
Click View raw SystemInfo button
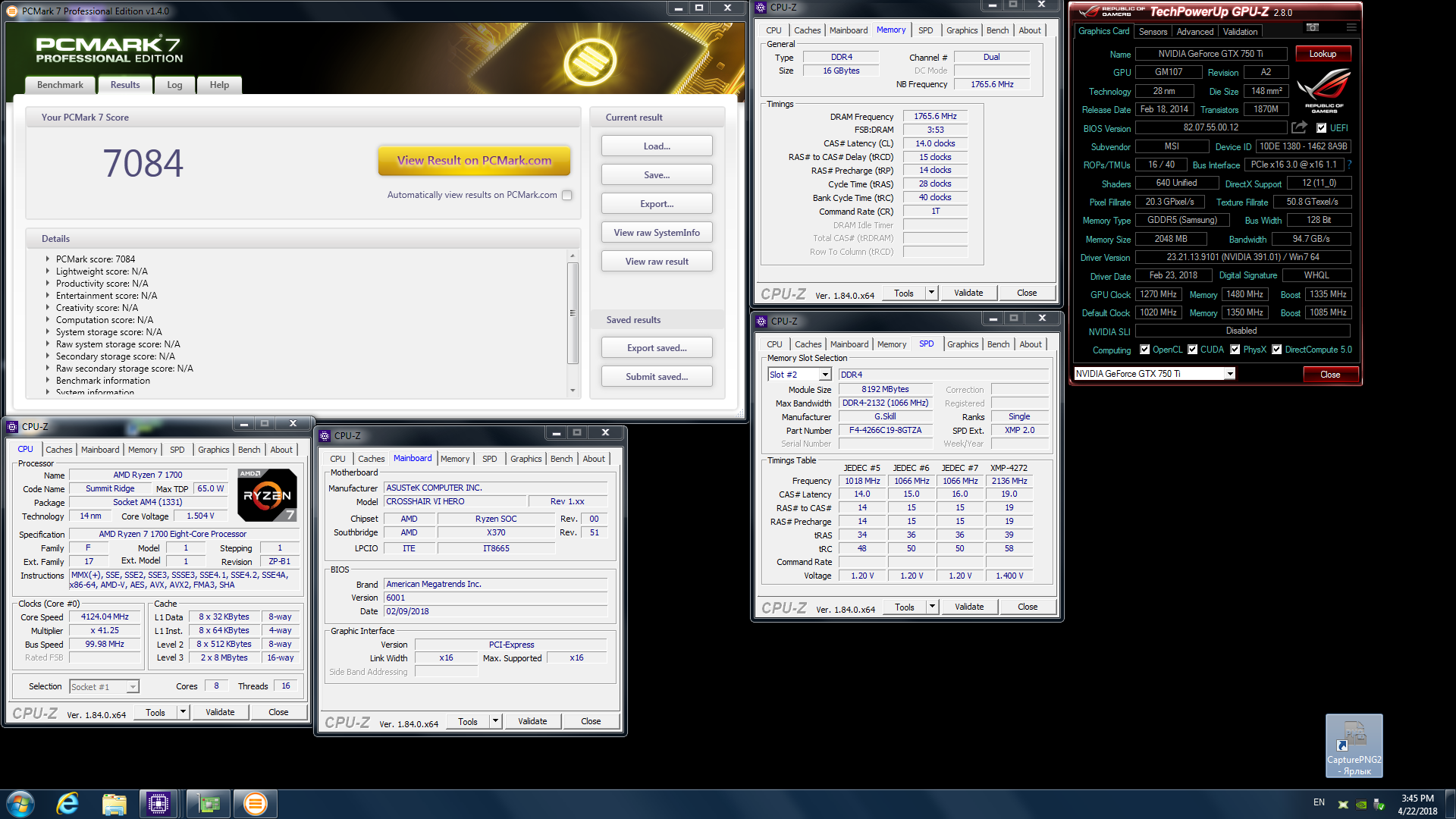(x=657, y=233)
